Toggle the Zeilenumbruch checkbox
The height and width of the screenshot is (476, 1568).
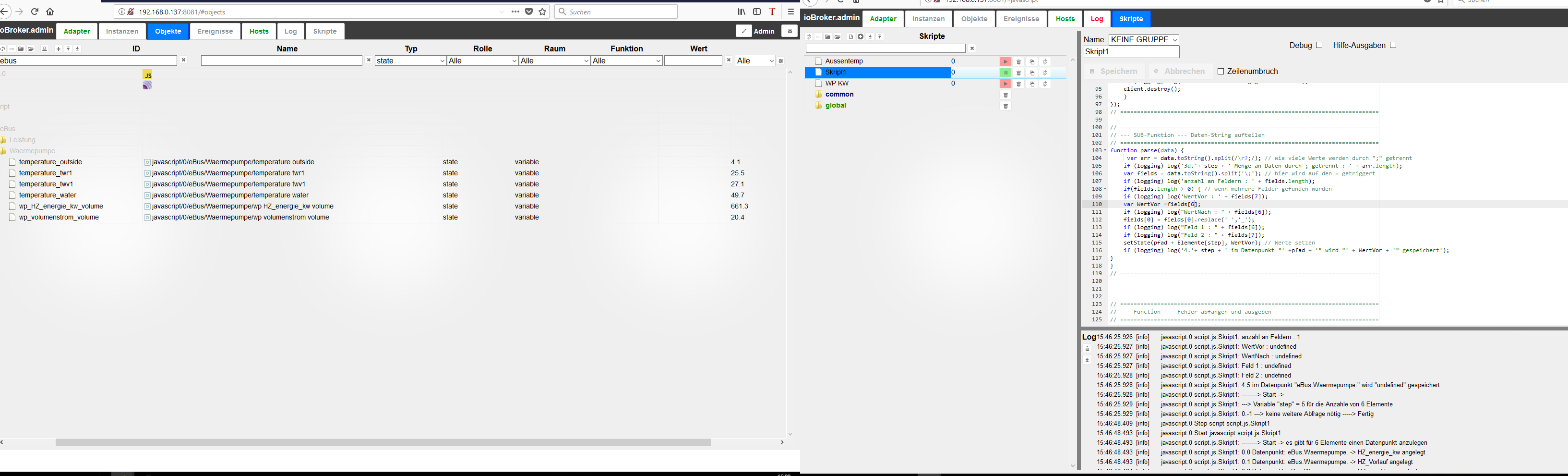[x=1221, y=71]
